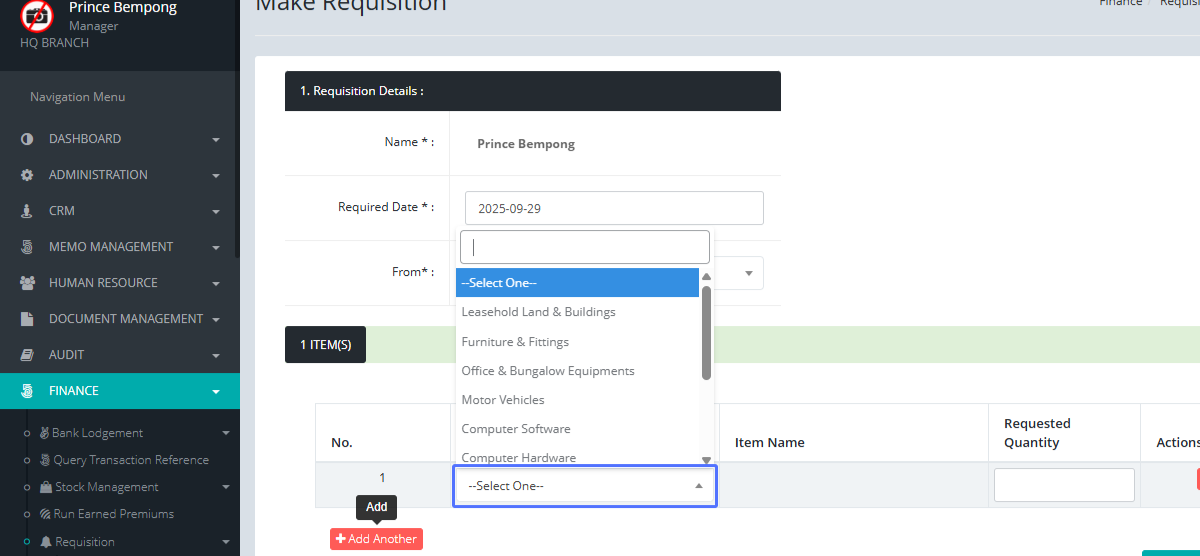This screenshot has width=1200, height=556.
Task: Click the dropdown list scrollbar
Action: tap(706, 333)
